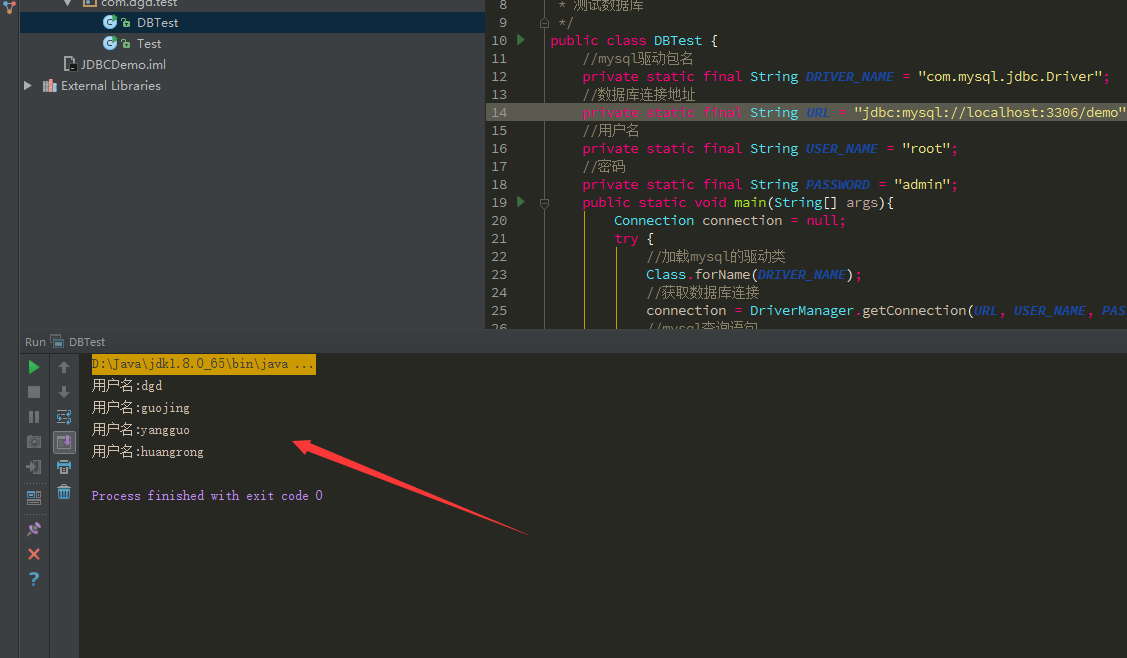1127x658 pixels.
Task: Click the run gutter arrow at line 10
Action: (x=519, y=40)
